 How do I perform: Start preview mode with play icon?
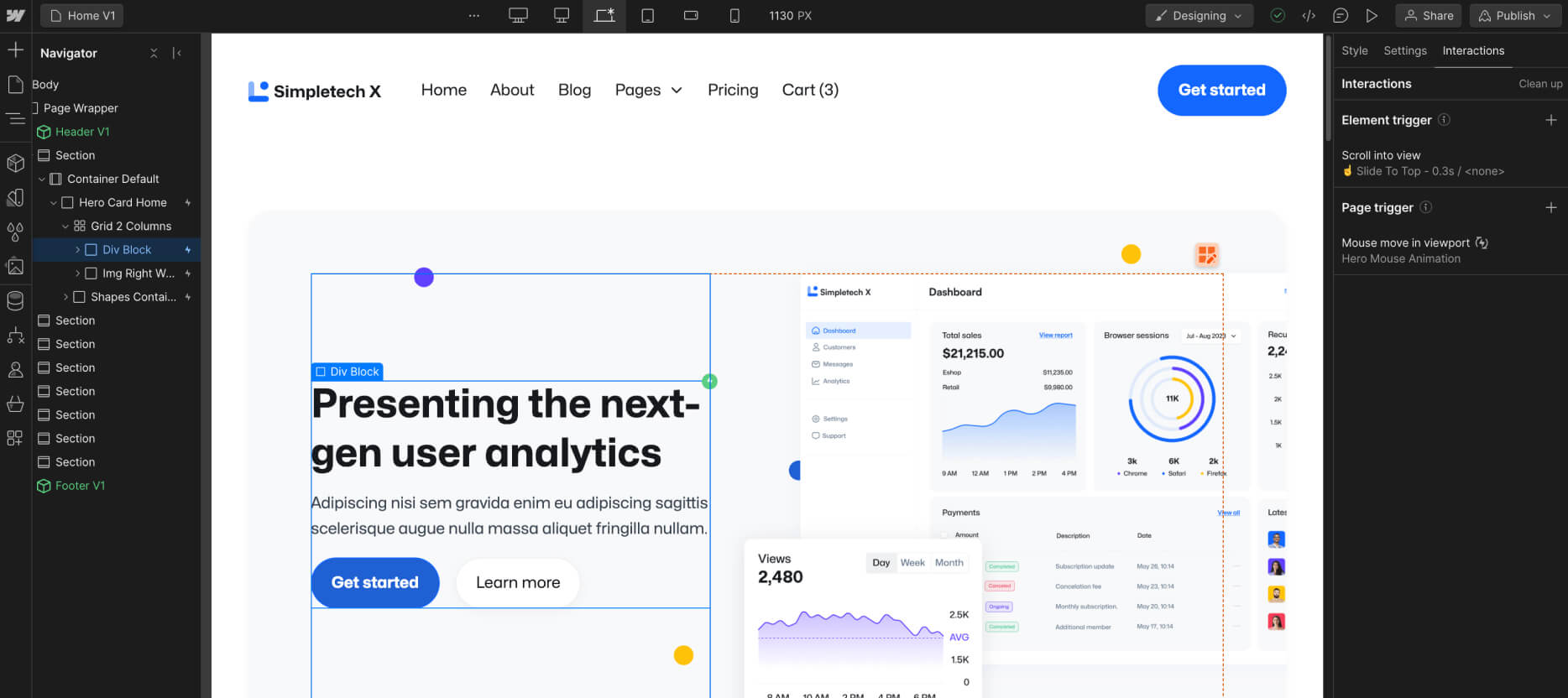1372,16
